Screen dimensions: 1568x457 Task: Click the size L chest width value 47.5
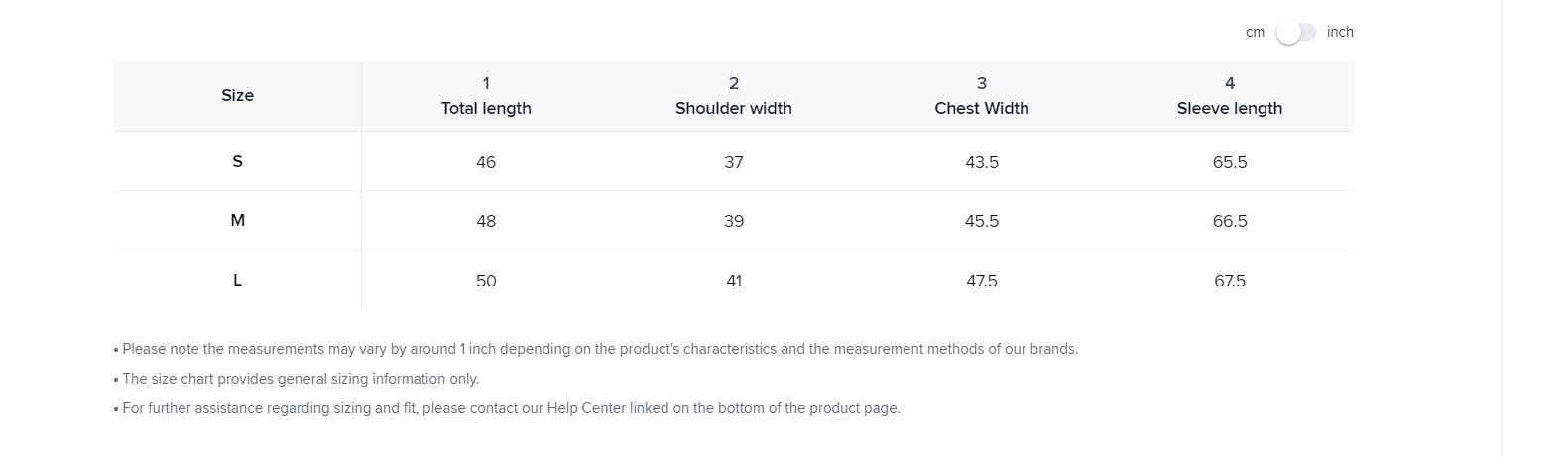coord(982,281)
